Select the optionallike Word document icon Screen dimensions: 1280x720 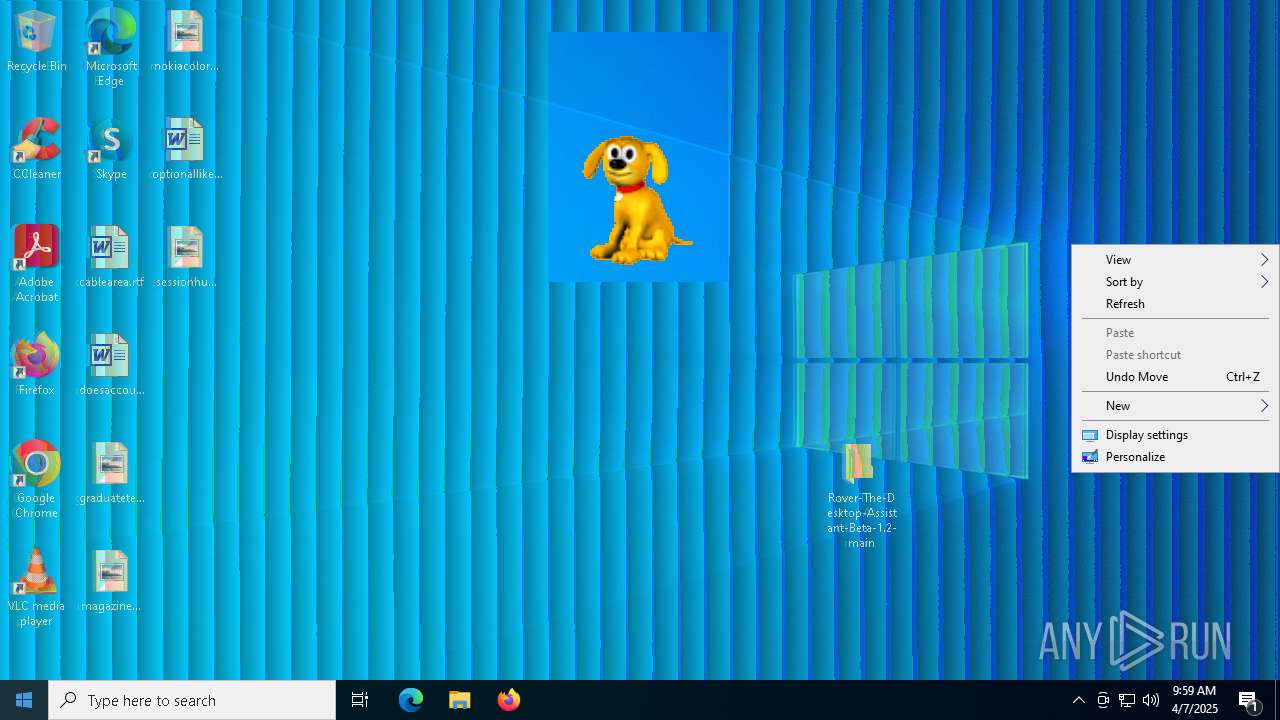(185, 150)
